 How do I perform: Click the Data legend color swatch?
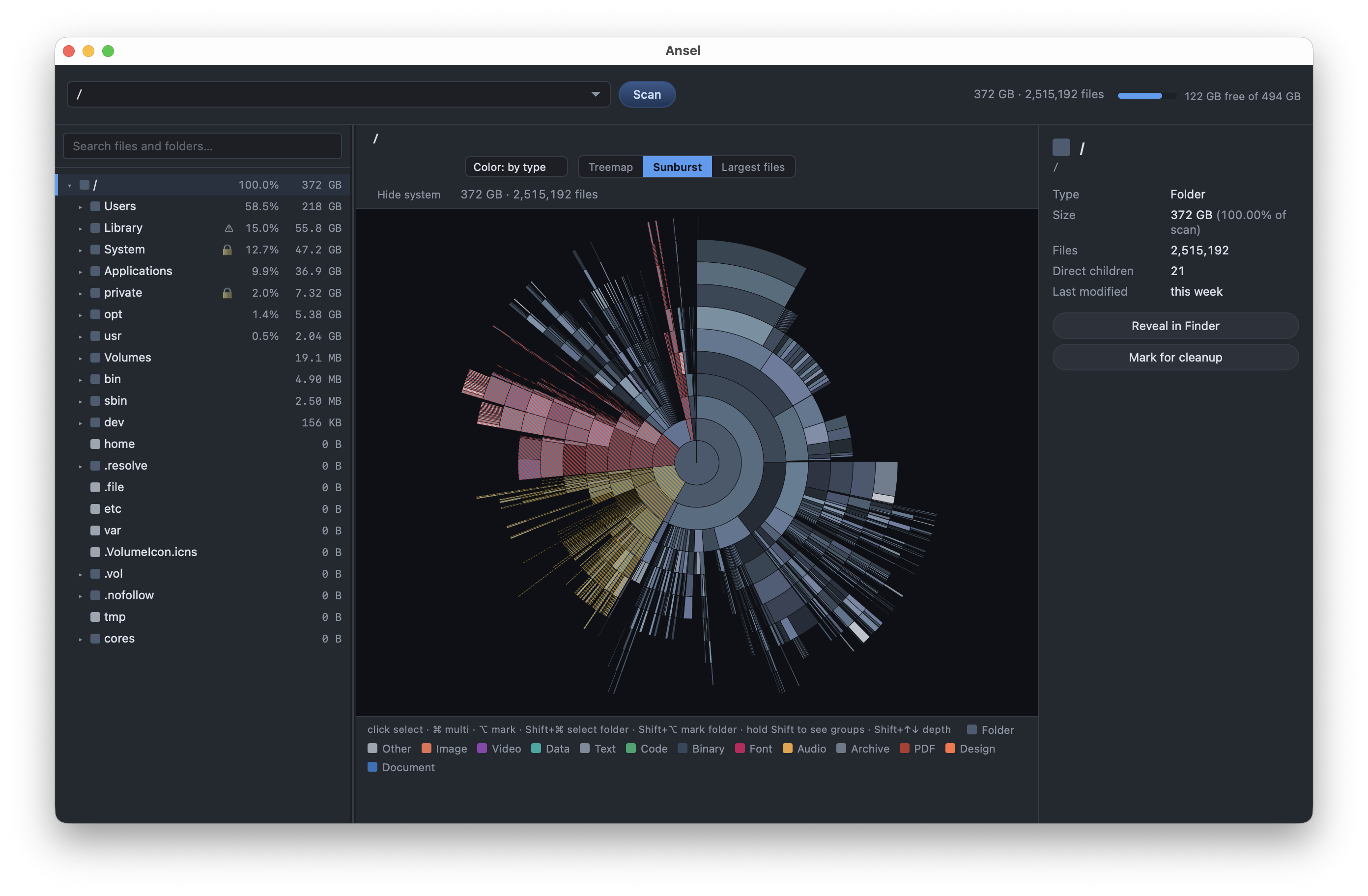(536, 748)
